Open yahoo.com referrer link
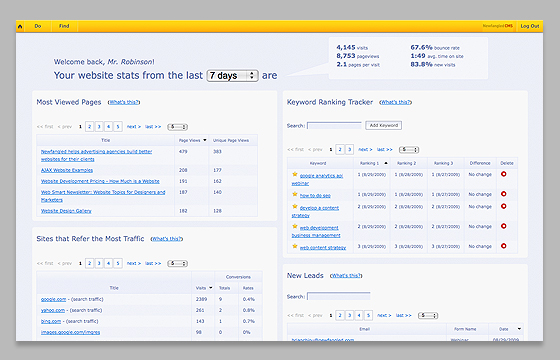Viewport: 560px width, 360px height. [x=53, y=310]
